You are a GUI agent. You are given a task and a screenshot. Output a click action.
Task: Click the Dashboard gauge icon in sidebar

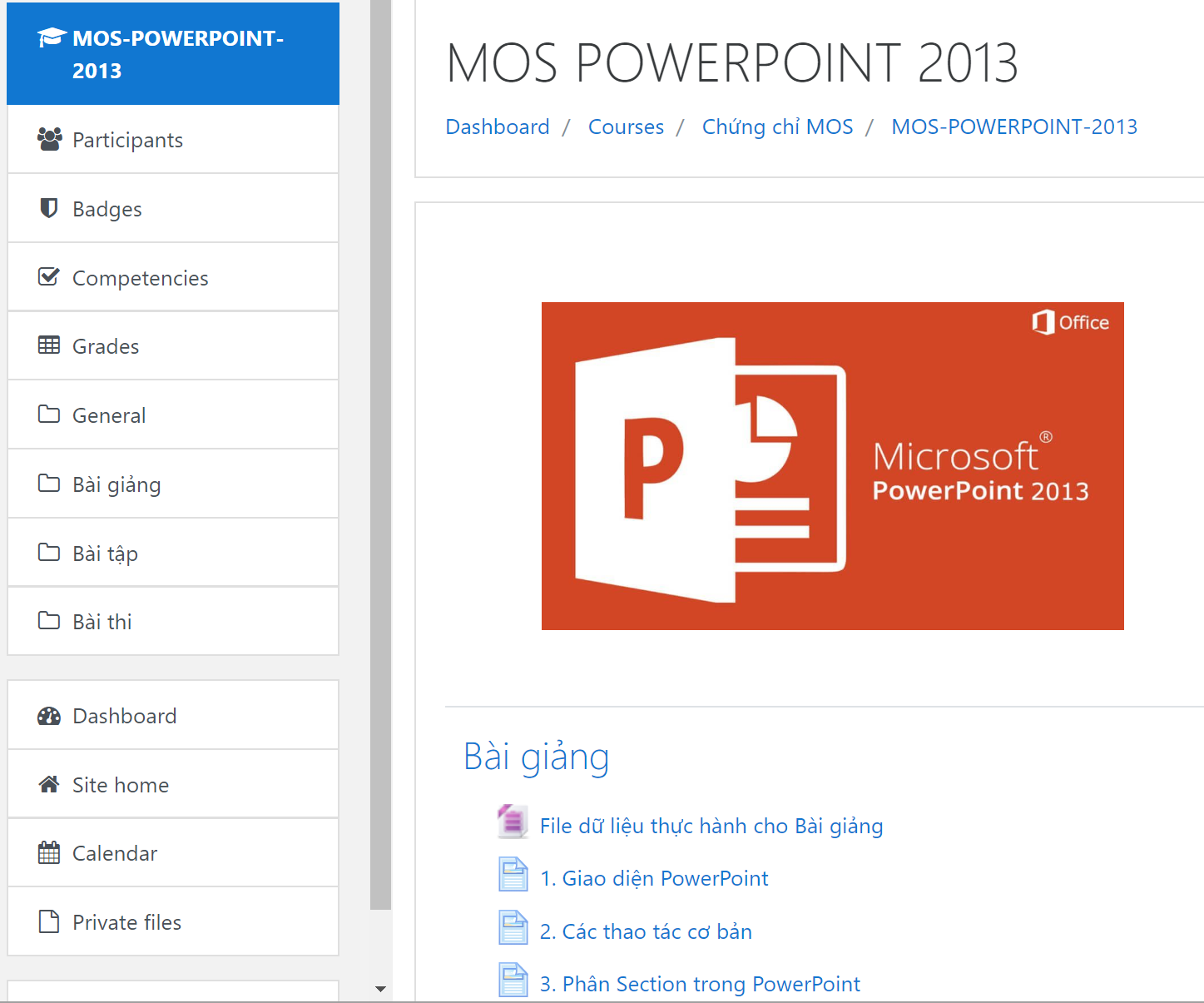49,716
